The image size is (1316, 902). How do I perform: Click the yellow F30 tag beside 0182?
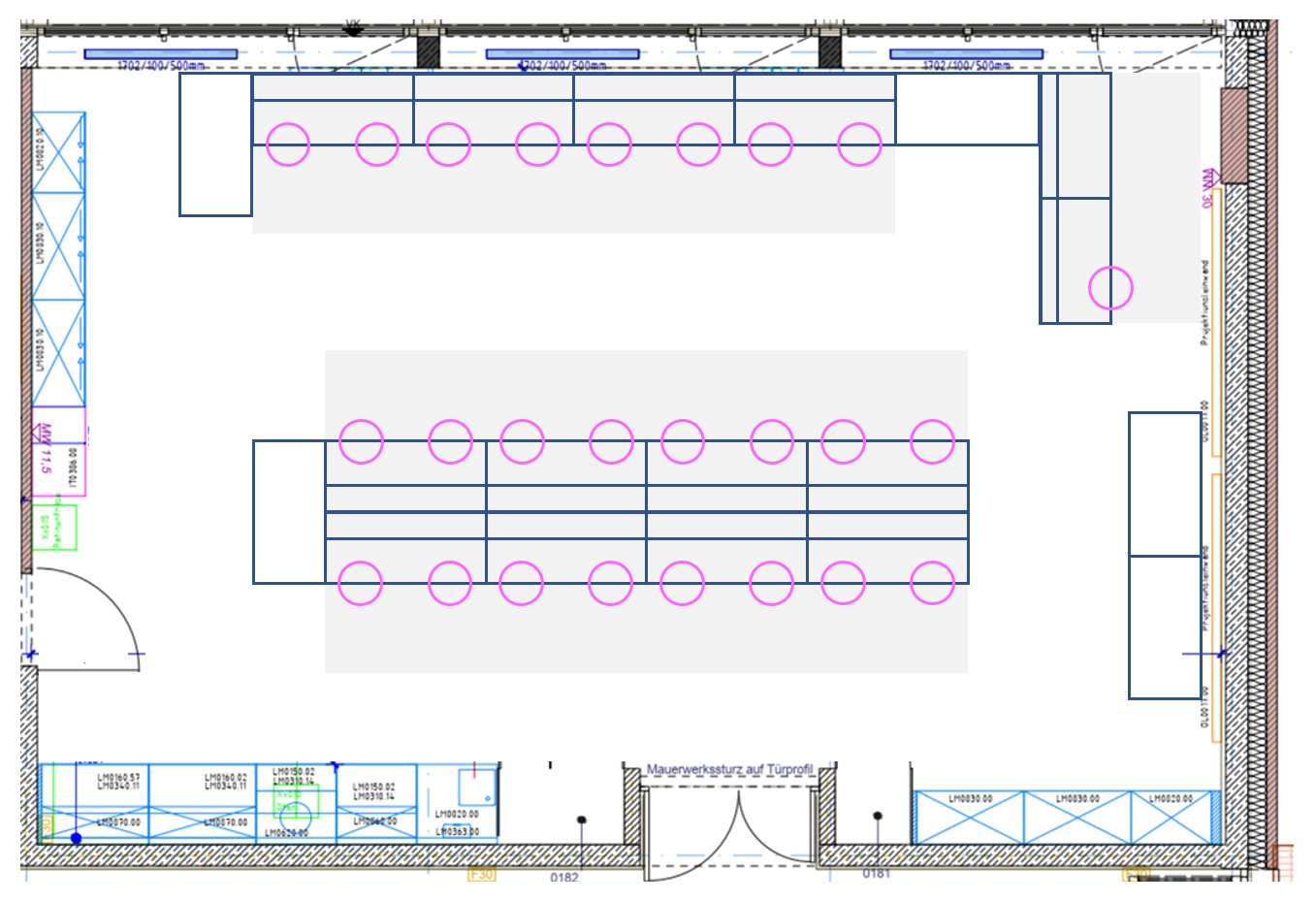[482, 874]
